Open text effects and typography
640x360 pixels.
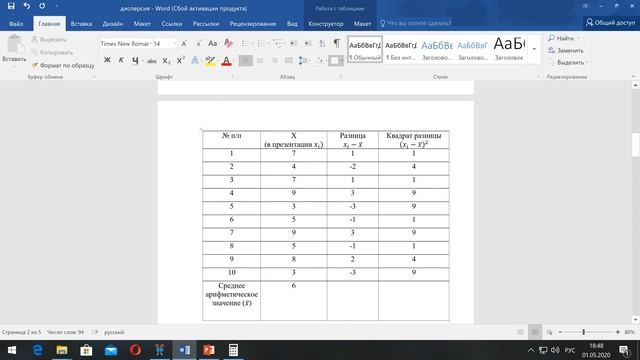pyautogui.click(x=195, y=61)
